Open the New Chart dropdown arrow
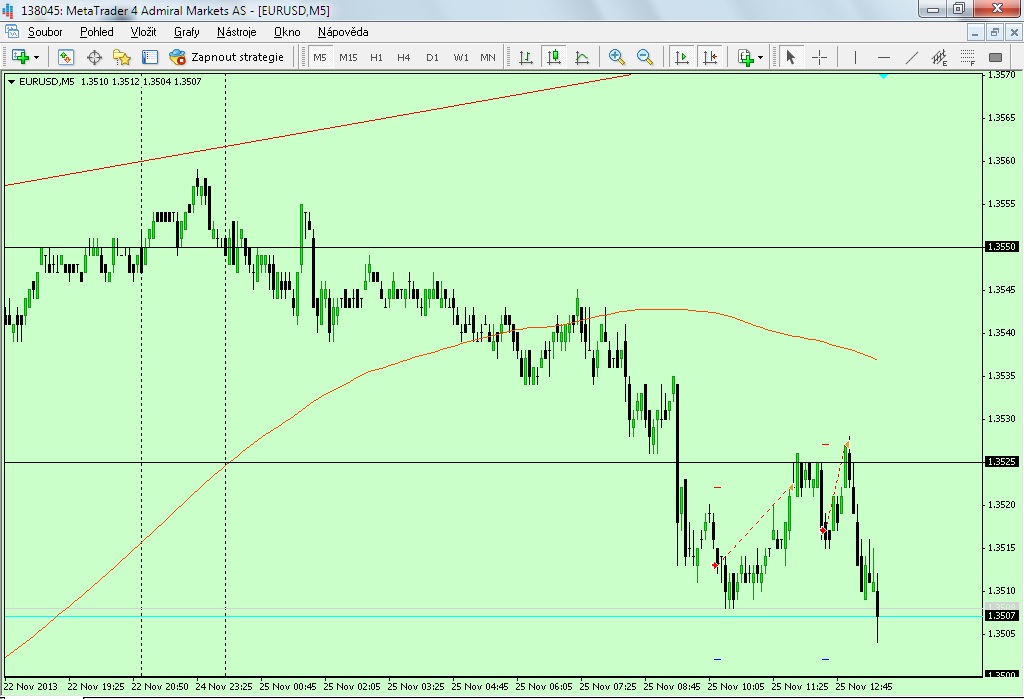Viewport: 1028px width, 699px height. click(36, 58)
